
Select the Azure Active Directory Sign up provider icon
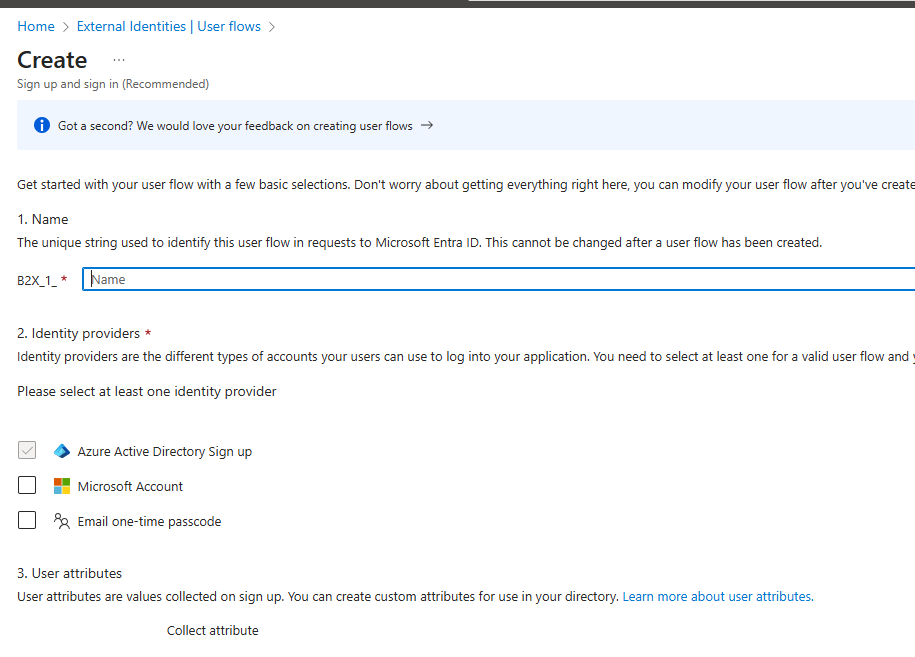click(62, 451)
